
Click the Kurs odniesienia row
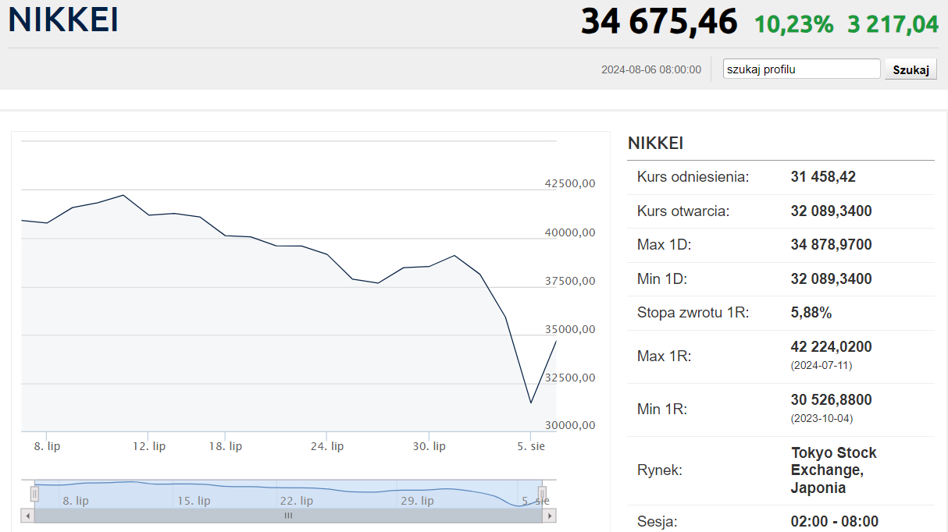780,177
